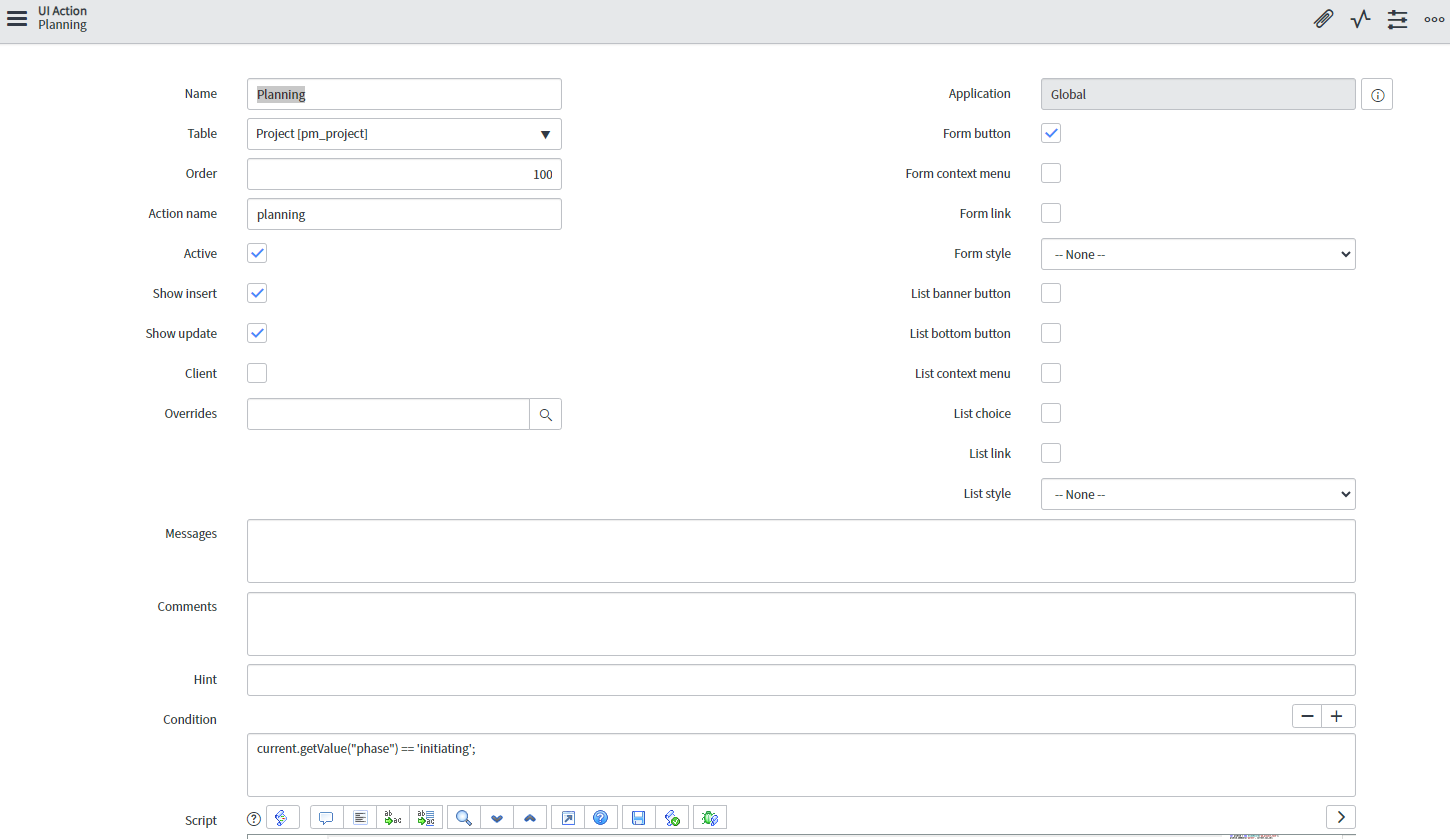This screenshot has width=1450, height=839.
Task: Click the Action name input field
Action: tap(404, 214)
